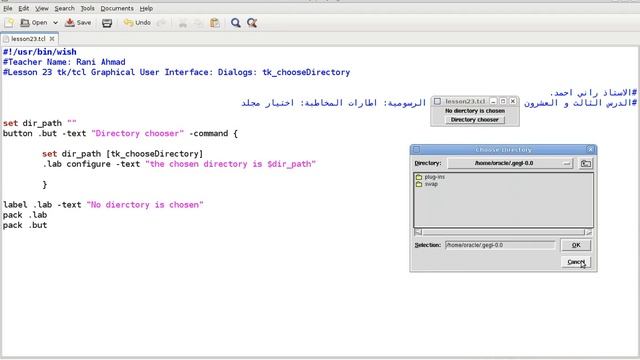The height and width of the screenshot is (360, 640).
Task: Print the document using the printer icon
Action: click(107, 23)
